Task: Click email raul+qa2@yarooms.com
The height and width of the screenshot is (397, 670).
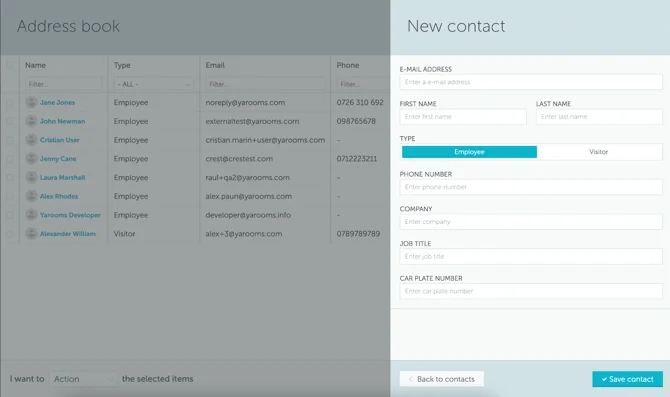Action: [x=247, y=178]
